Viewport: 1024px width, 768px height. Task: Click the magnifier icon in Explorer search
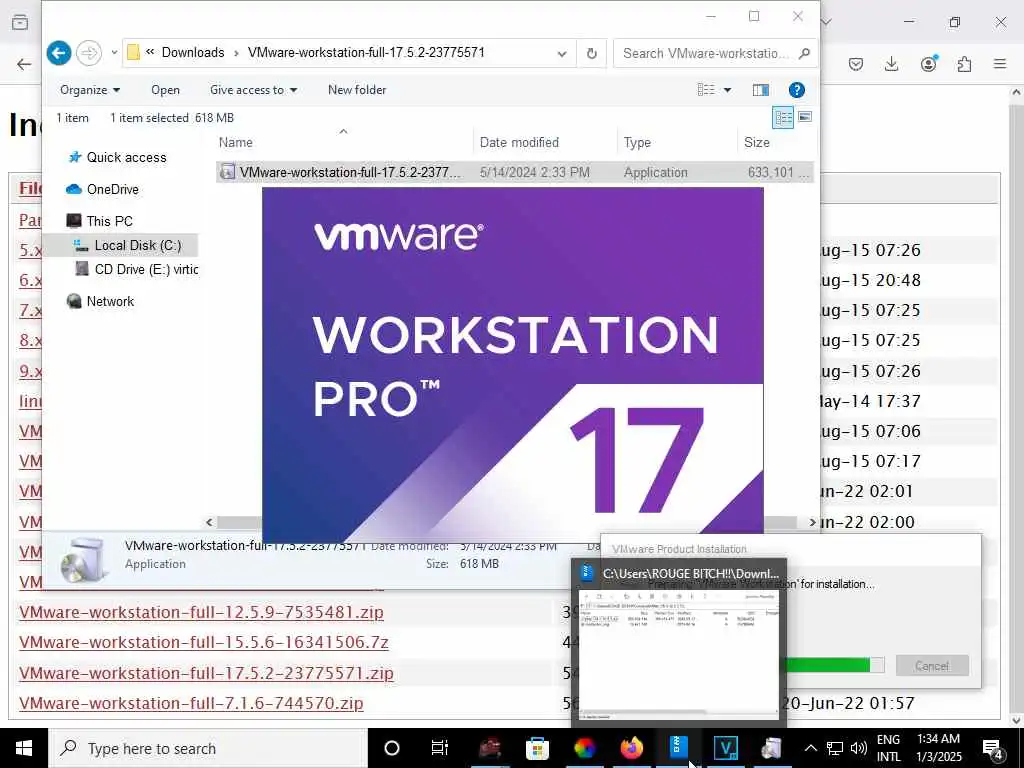(x=805, y=53)
